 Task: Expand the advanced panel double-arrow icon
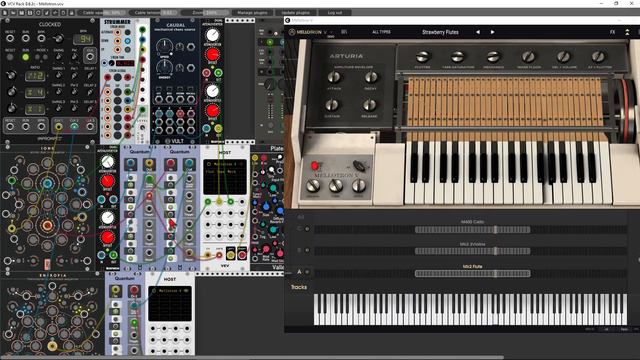tap(627, 32)
